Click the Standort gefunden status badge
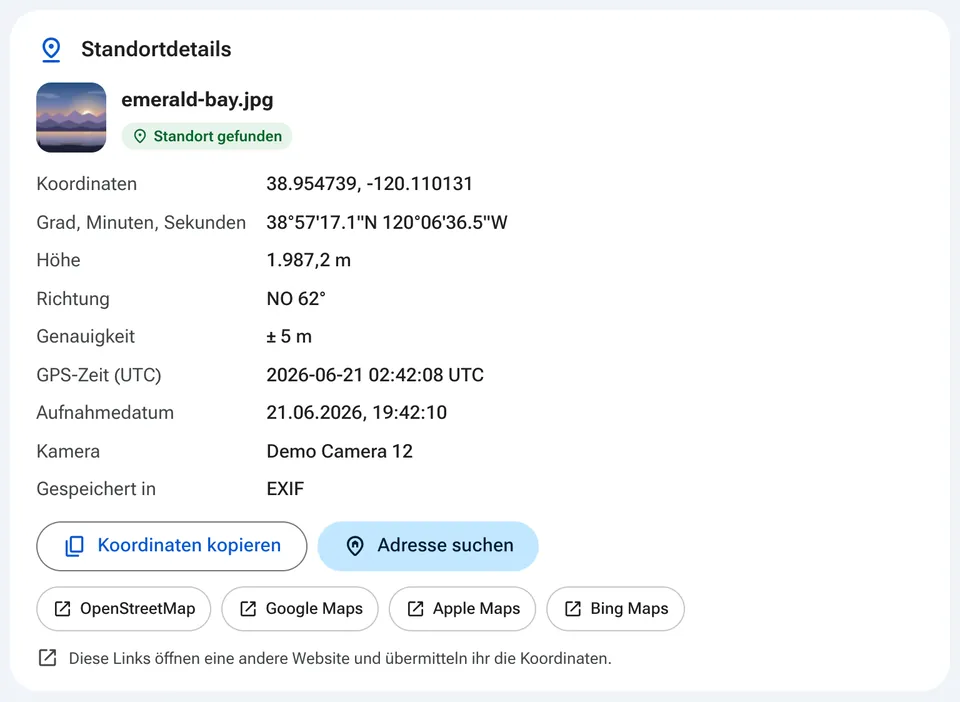 [207, 136]
